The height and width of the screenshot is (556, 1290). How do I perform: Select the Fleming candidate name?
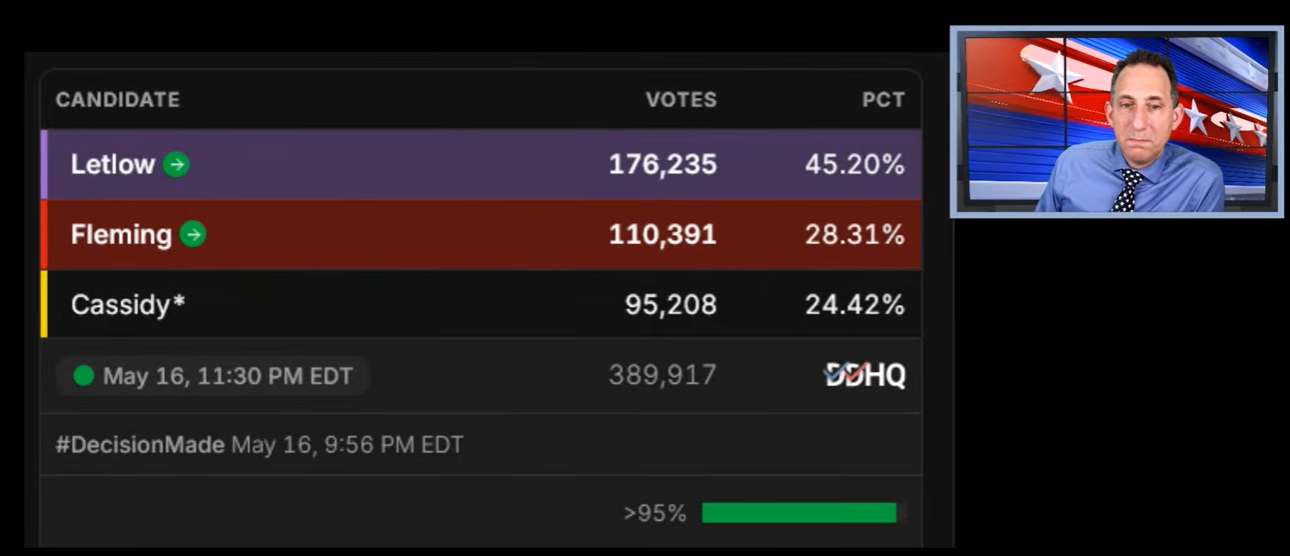coord(121,235)
